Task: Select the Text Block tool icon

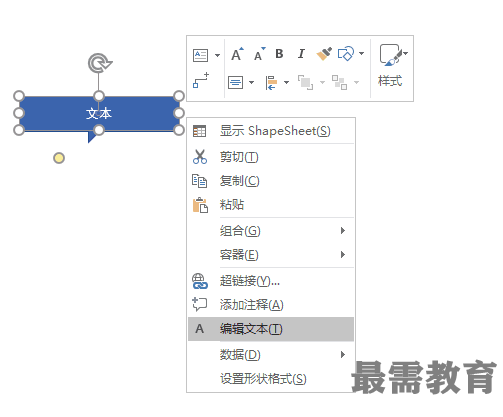Action: (x=200, y=55)
